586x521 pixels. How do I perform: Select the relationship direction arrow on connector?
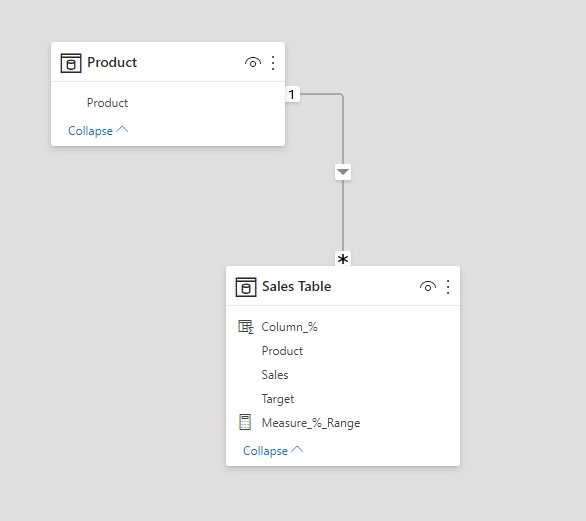point(343,172)
